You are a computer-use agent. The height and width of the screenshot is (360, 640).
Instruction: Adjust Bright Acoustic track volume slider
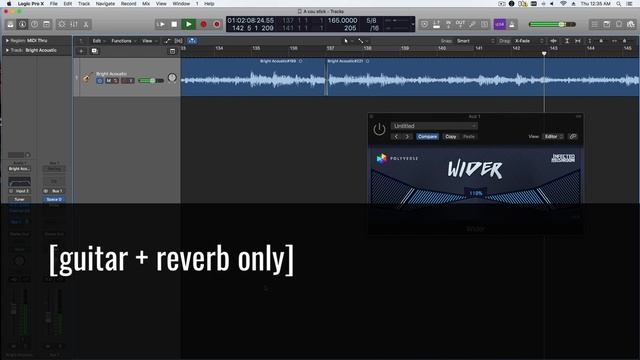151,81
